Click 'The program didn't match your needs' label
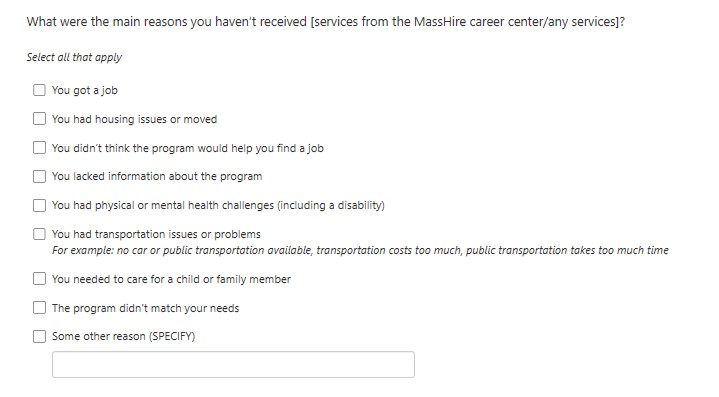This screenshot has width=719, height=397. point(145,308)
